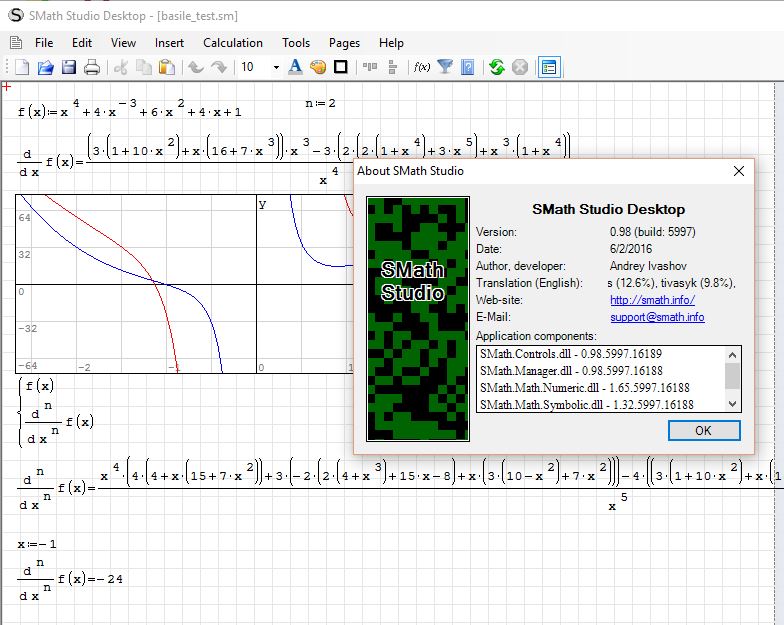Click the support@smath.info email link
Screen dimensions: 784x625
coord(657,317)
